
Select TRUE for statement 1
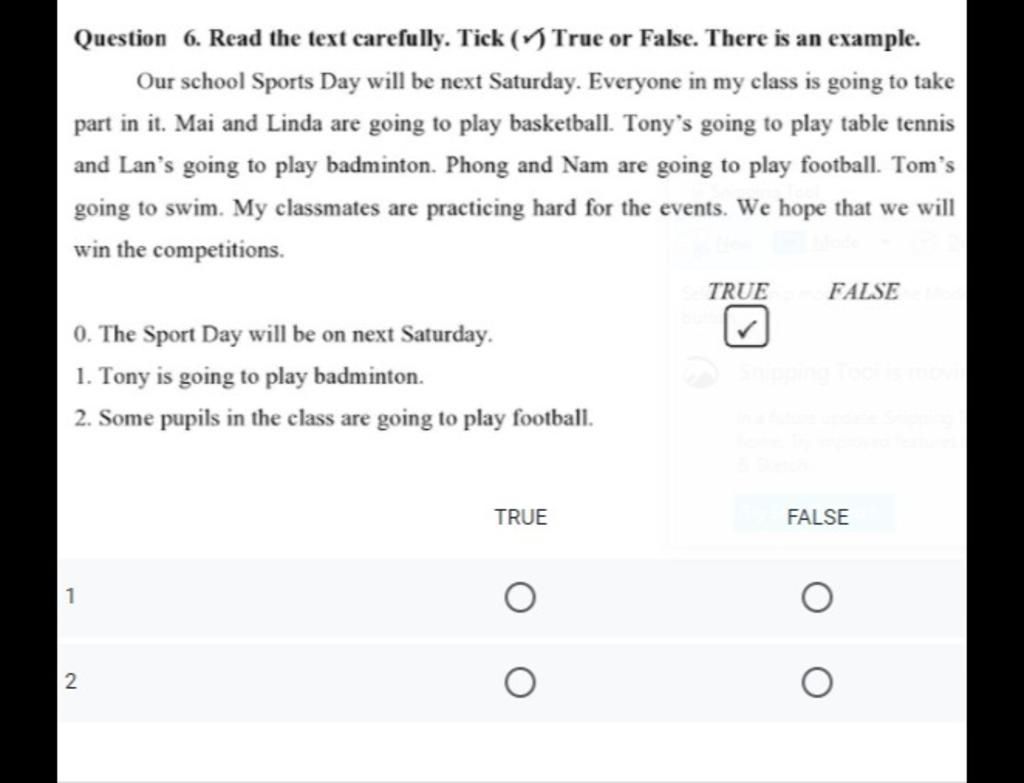520,599
